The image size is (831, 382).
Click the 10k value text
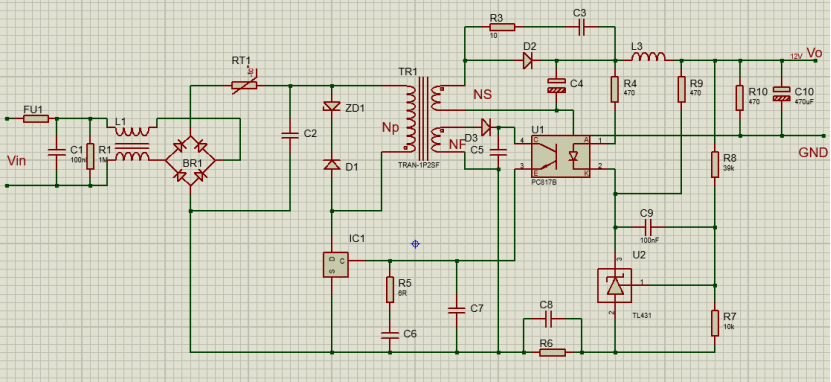click(729, 326)
